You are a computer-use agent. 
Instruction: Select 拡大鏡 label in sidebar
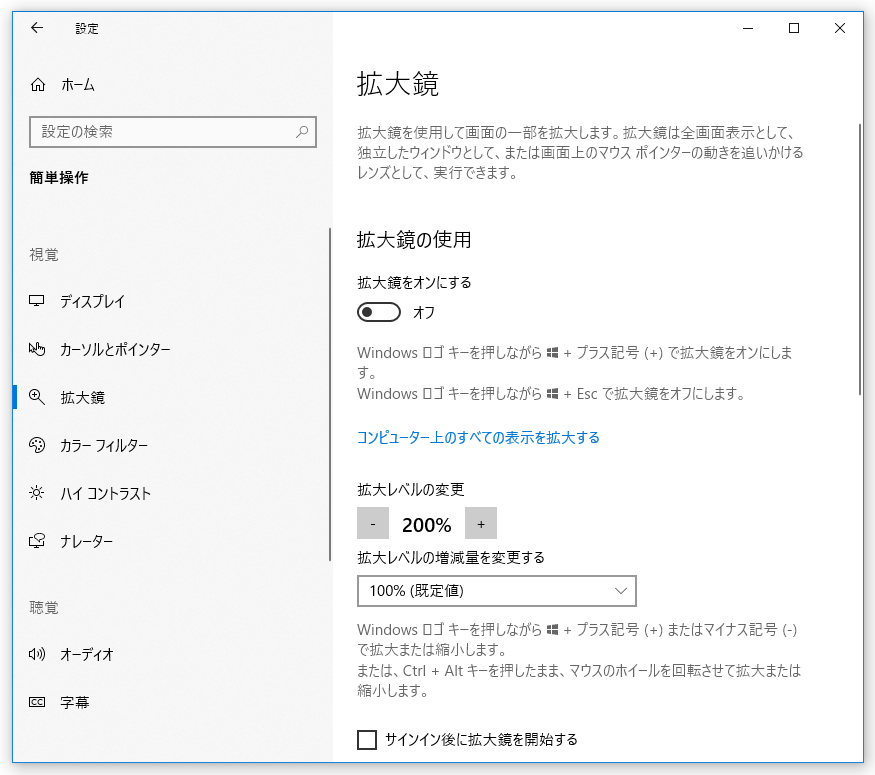tap(83, 398)
